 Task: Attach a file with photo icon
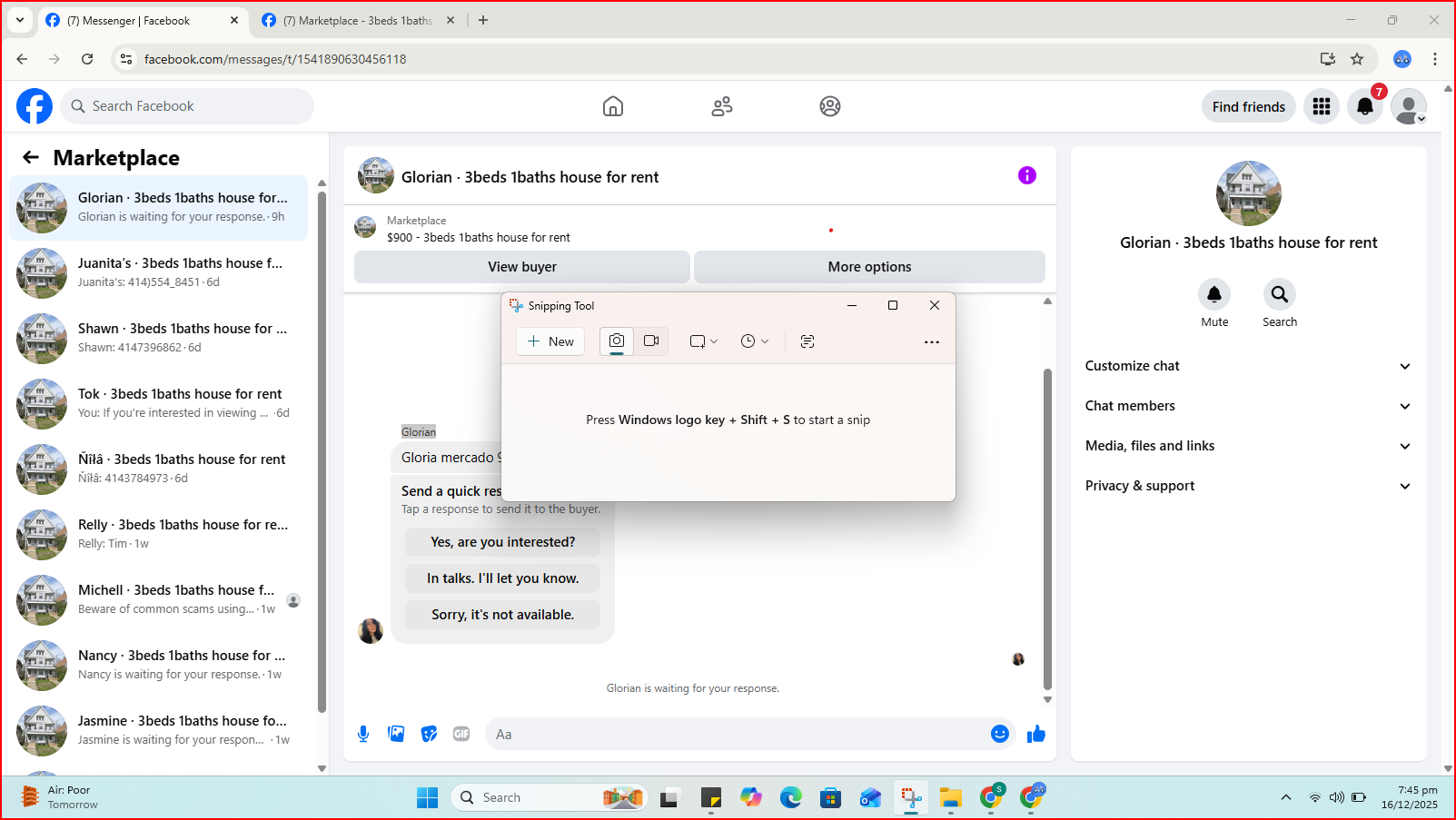point(396,734)
